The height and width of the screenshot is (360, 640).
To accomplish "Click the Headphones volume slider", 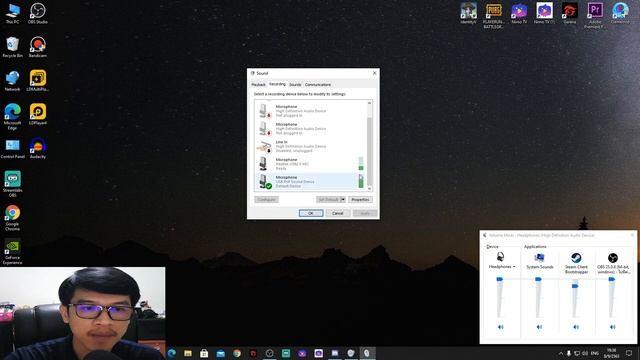I will 500,279.
